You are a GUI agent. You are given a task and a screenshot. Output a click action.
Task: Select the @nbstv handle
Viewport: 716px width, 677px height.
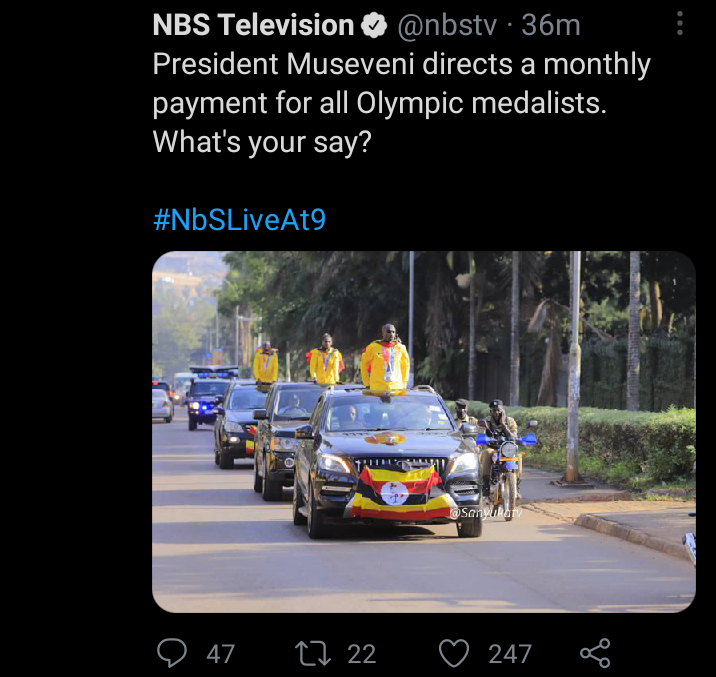pyautogui.click(x=447, y=25)
